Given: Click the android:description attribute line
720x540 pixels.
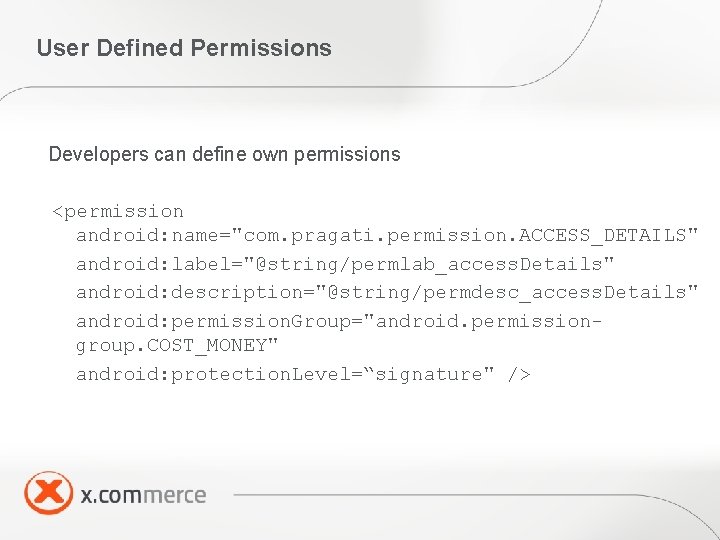Looking at the screenshot, I should [387, 292].
